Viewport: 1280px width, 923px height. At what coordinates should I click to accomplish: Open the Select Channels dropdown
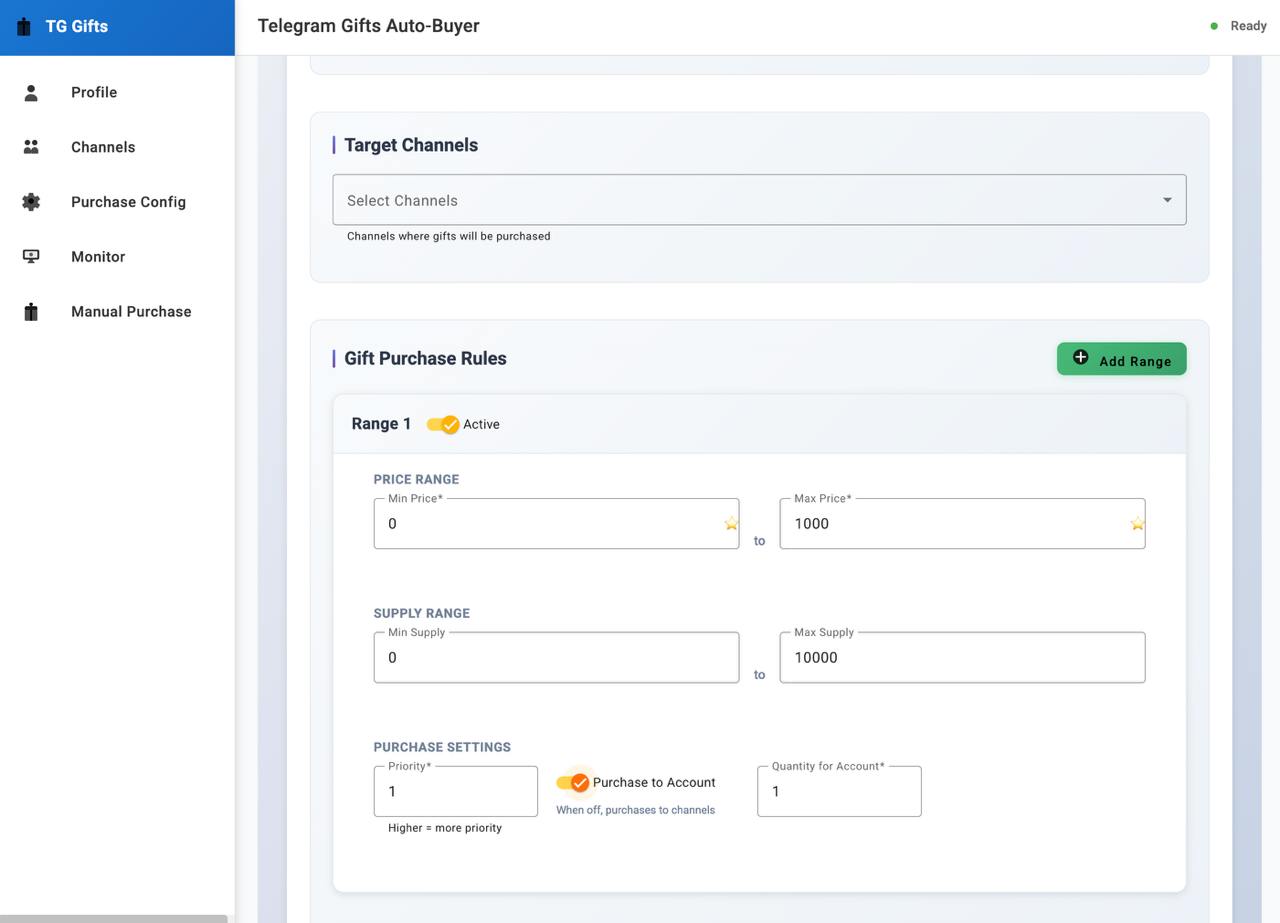coord(759,200)
